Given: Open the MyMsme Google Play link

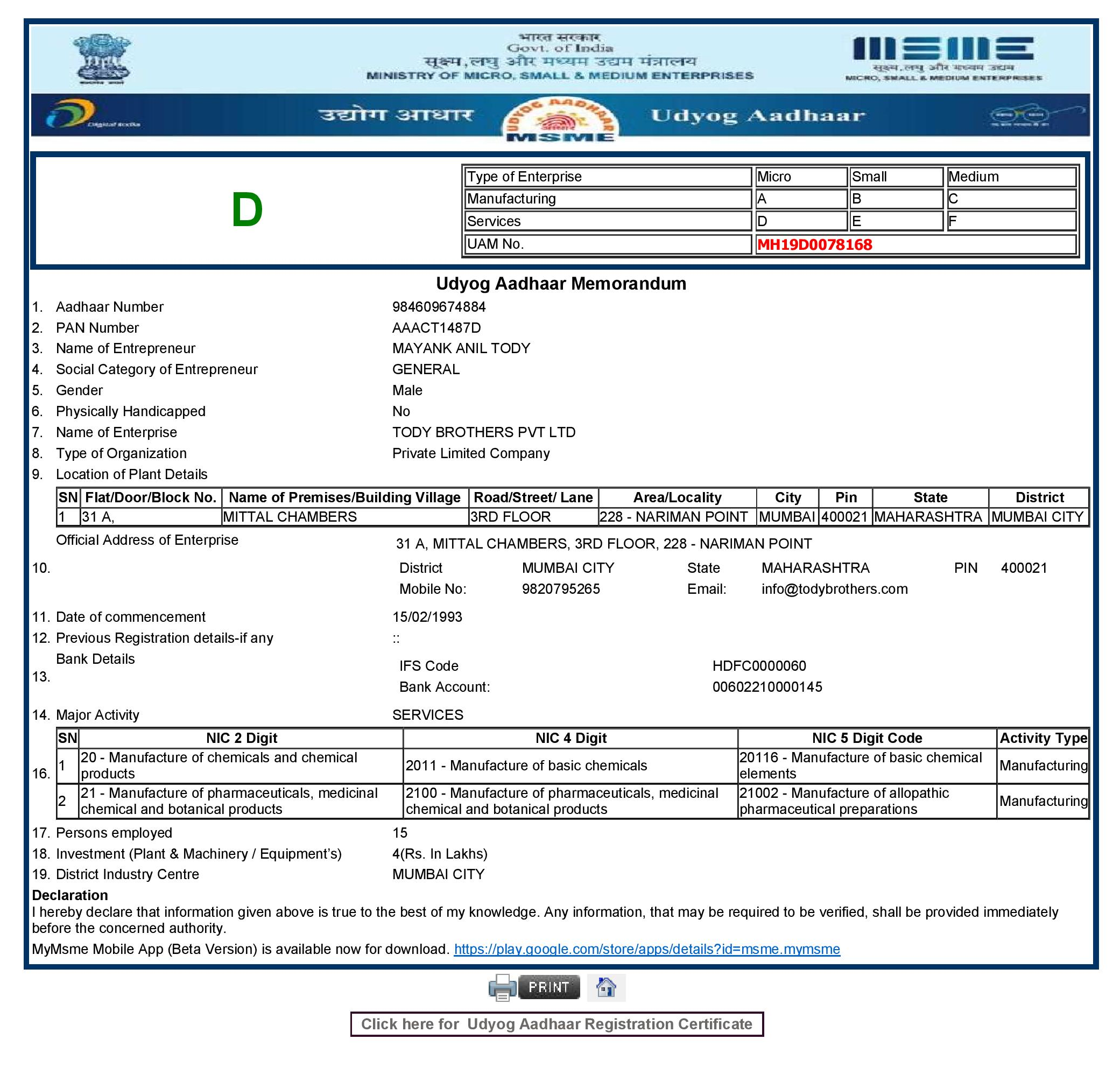Looking at the screenshot, I should (x=646, y=949).
